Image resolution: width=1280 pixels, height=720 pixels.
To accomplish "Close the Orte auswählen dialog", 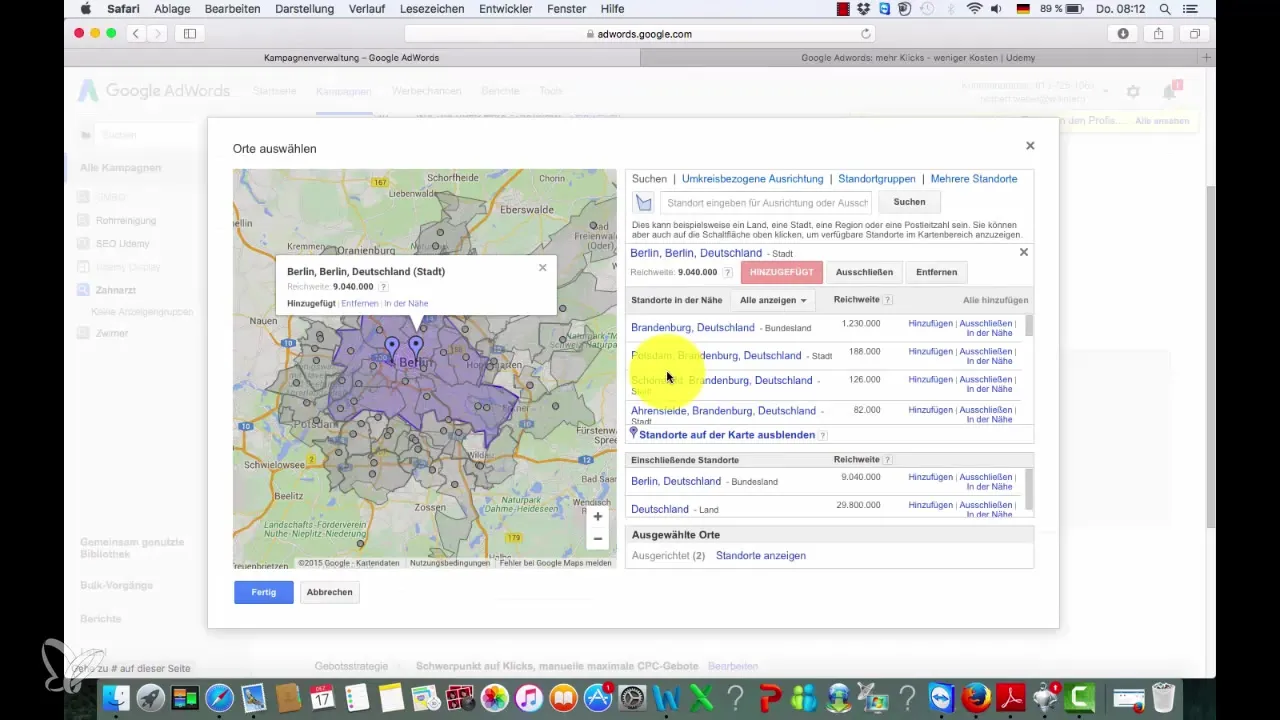I will click(1030, 146).
